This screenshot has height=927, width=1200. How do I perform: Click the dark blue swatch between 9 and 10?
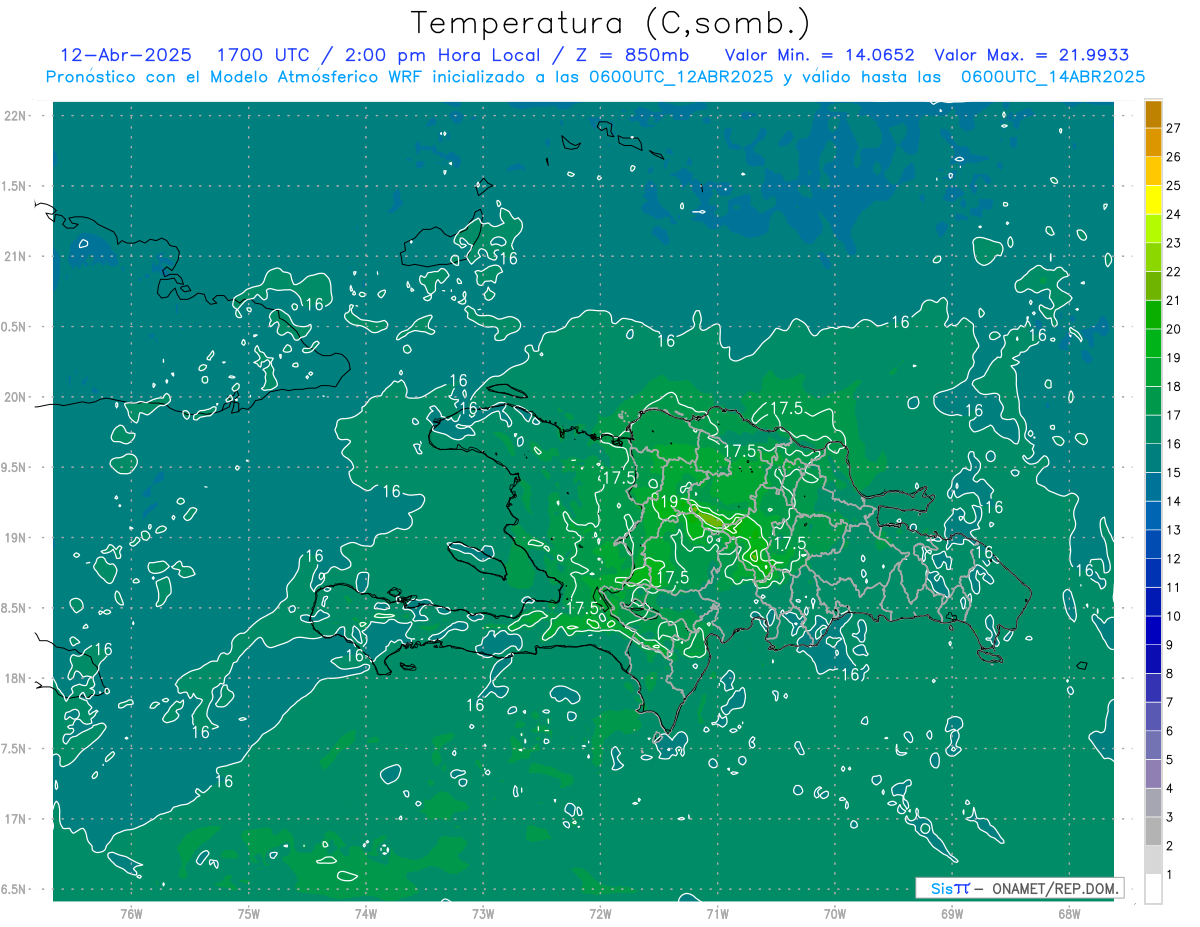pyautogui.click(x=1153, y=631)
